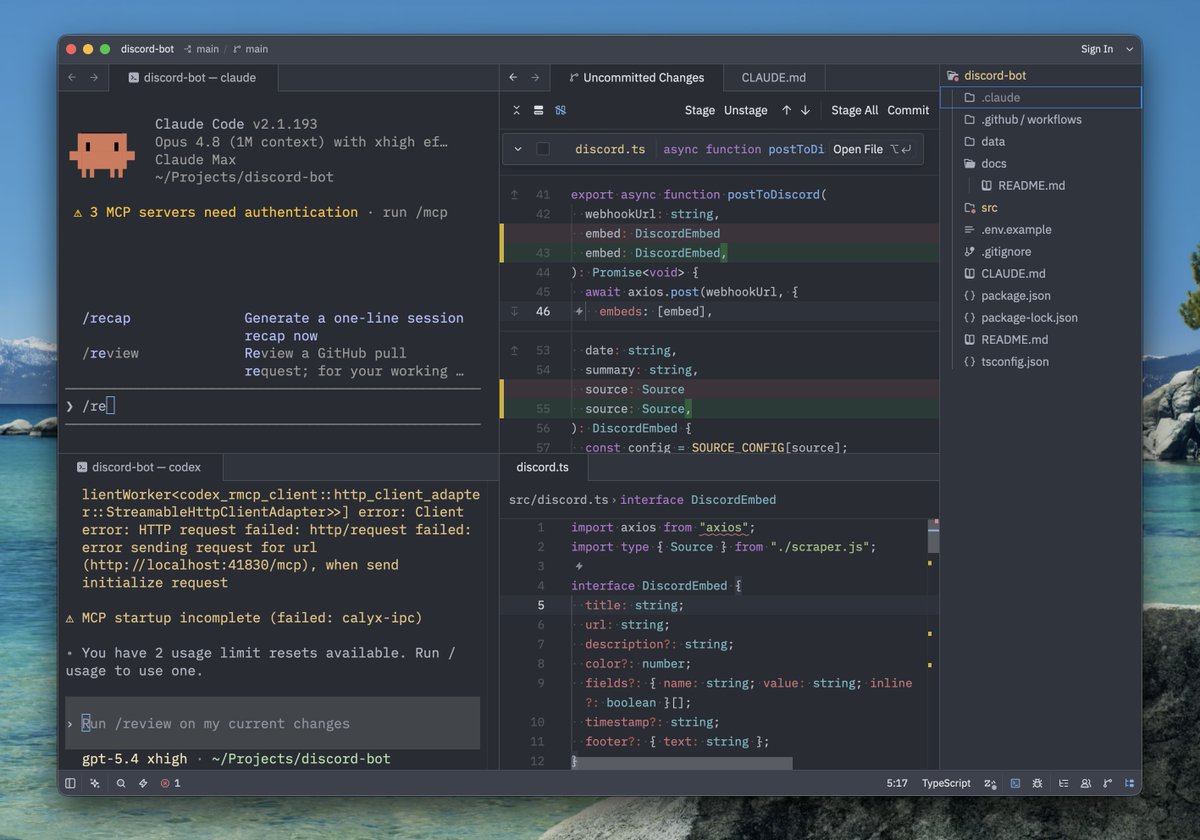Select the stacked diff view icon
Viewport: 1200px width, 840px height.
539,110
